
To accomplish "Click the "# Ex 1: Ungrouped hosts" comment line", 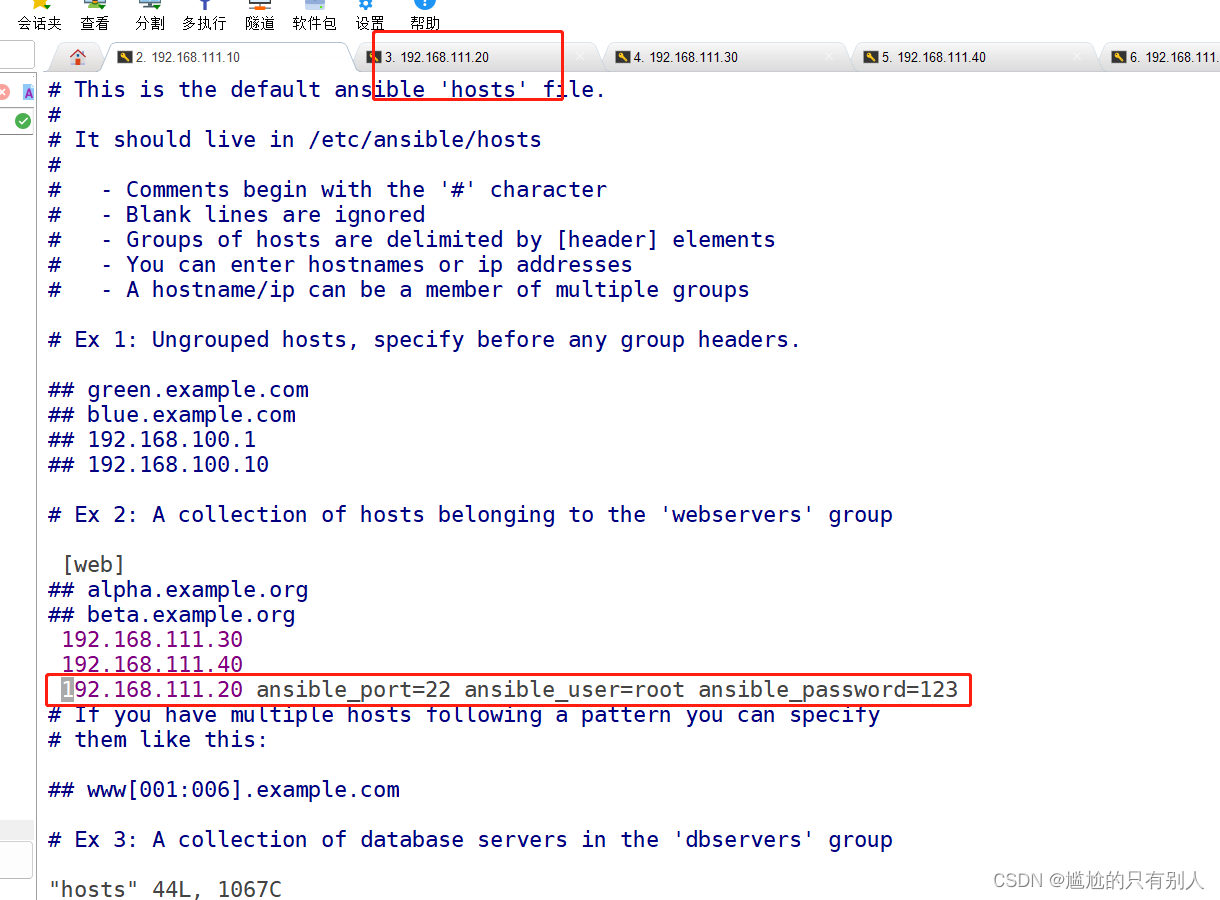I will 425,340.
